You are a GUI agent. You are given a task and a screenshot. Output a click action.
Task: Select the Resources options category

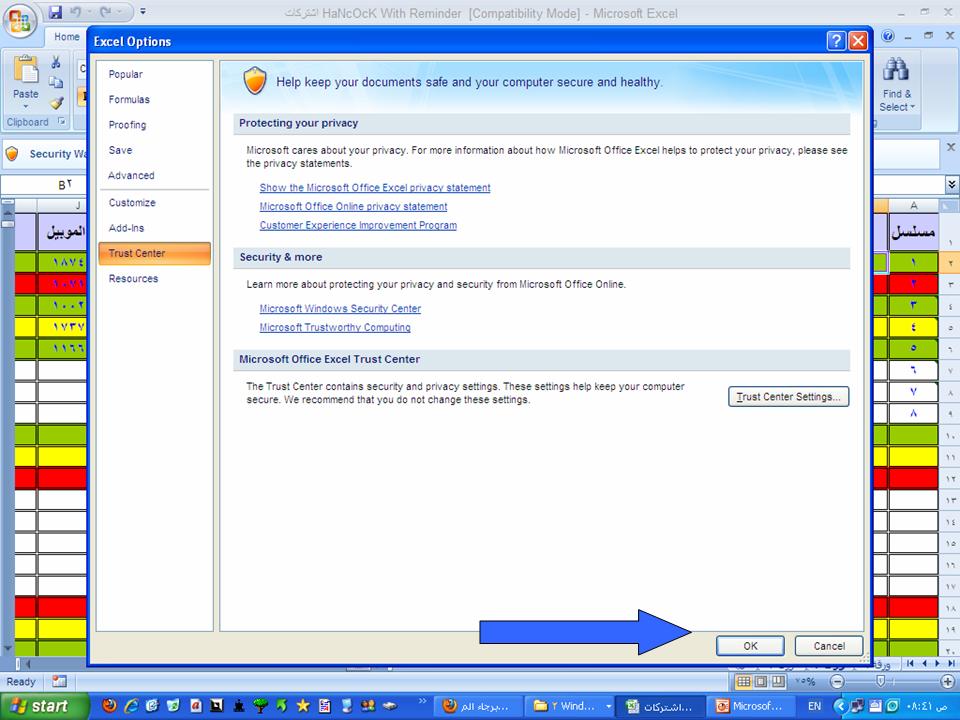click(x=133, y=279)
